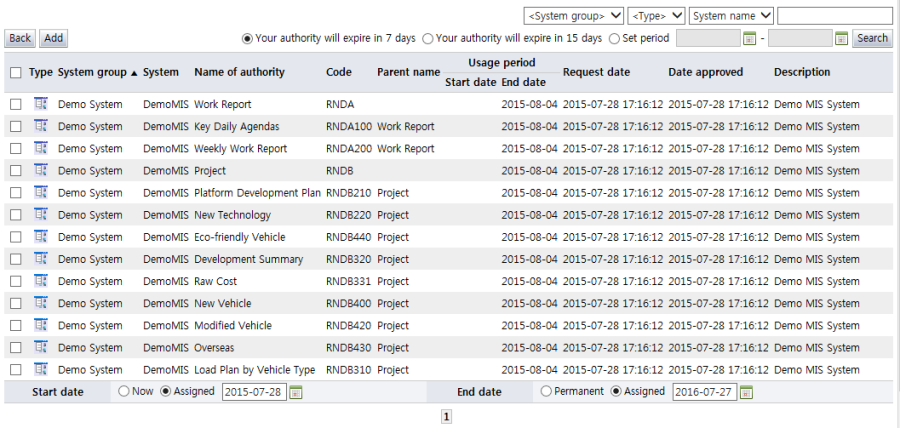Open the first Set period calendar picker
The width and height of the screenshot is (900, 428).
tap(750, 38)
